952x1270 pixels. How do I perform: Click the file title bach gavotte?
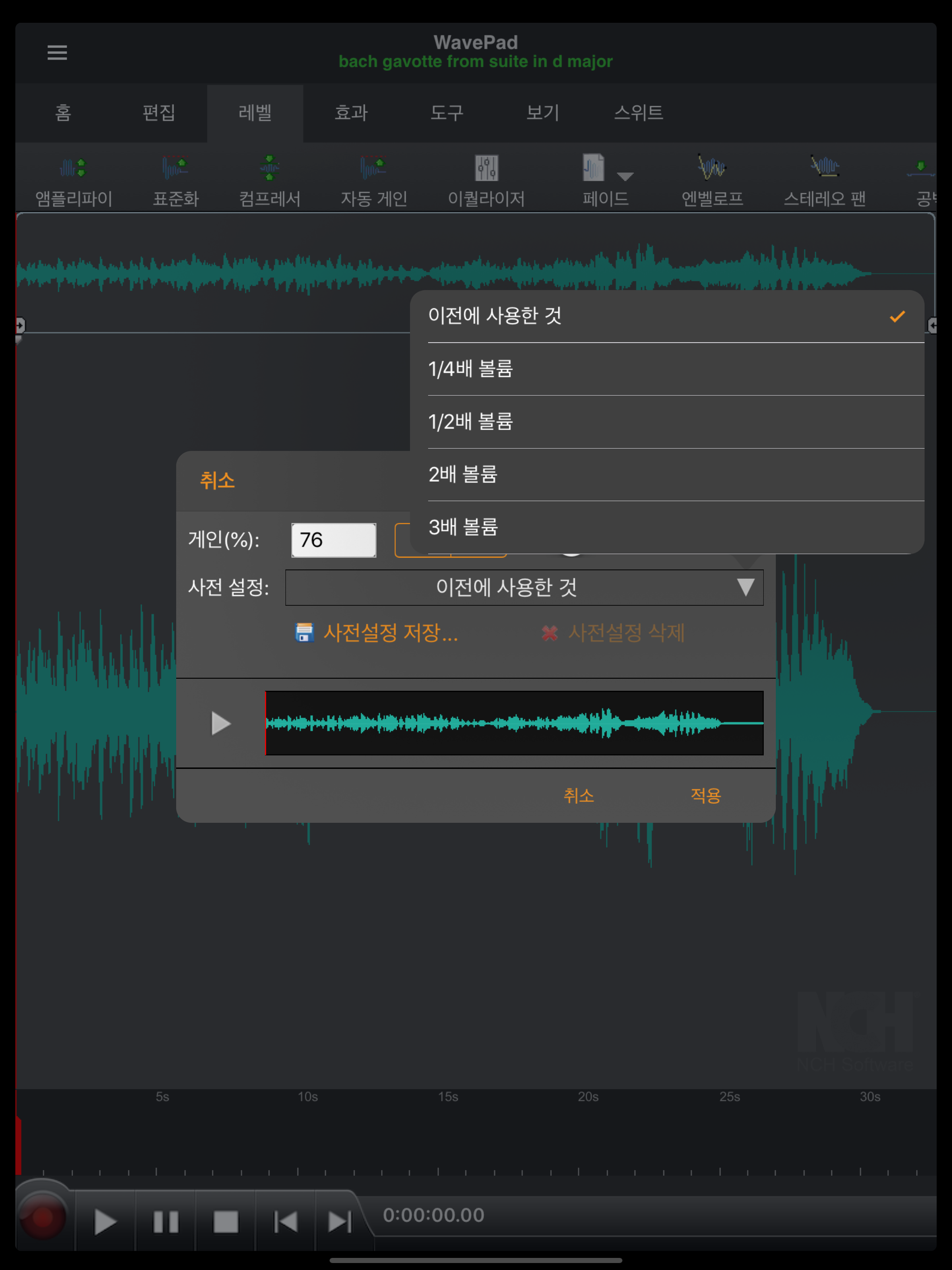pos(476,61)
